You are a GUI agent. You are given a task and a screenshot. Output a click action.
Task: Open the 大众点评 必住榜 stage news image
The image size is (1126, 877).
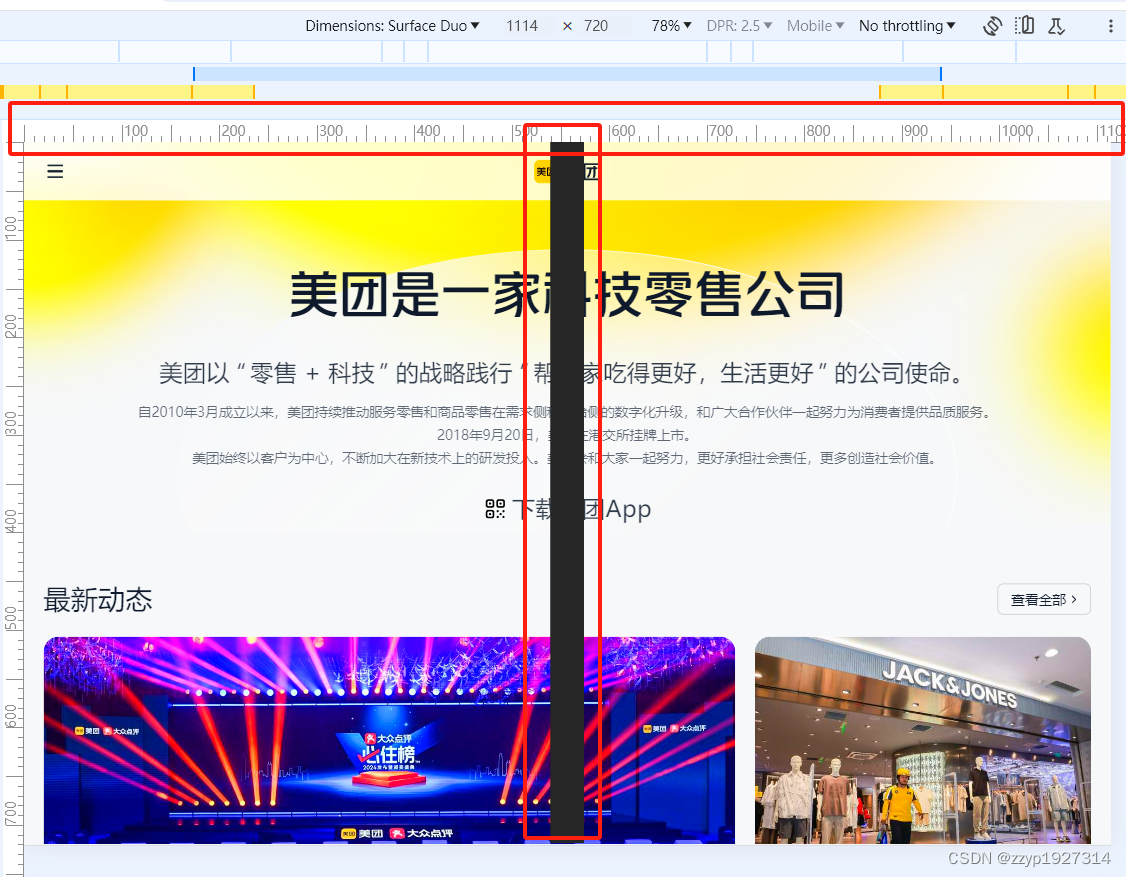pos(389,741)
